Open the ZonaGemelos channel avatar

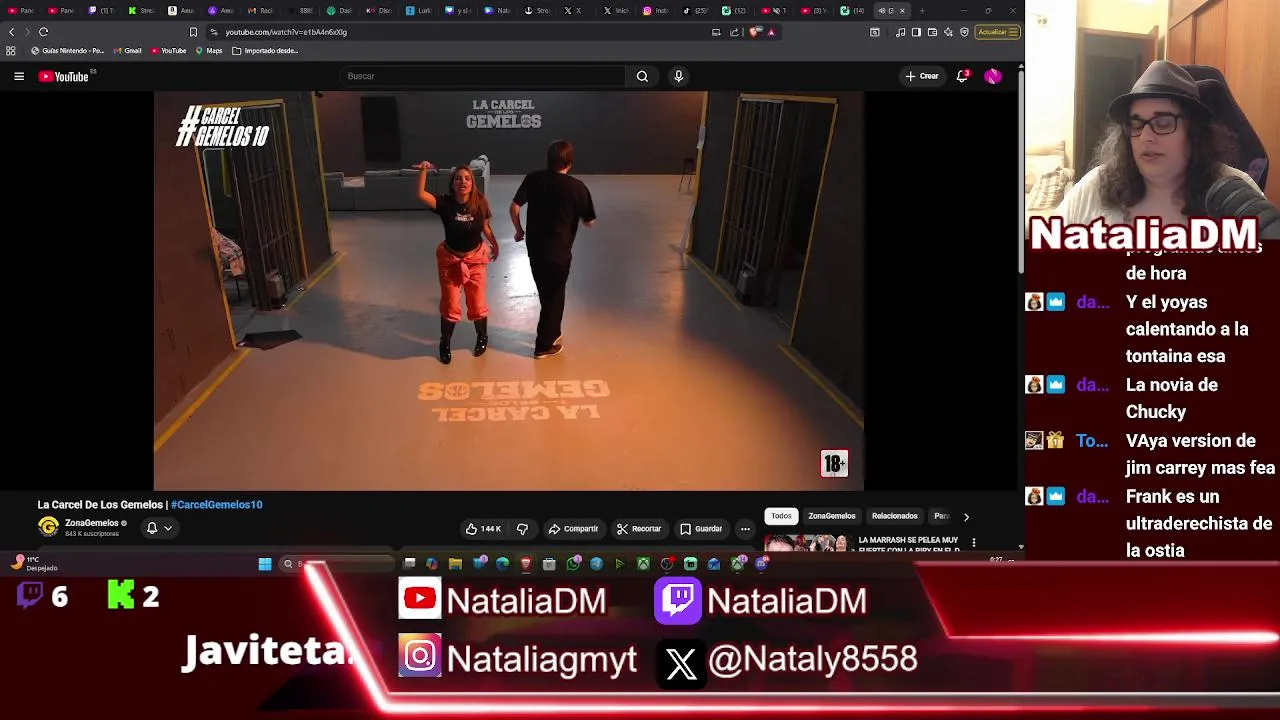(48, 527)
